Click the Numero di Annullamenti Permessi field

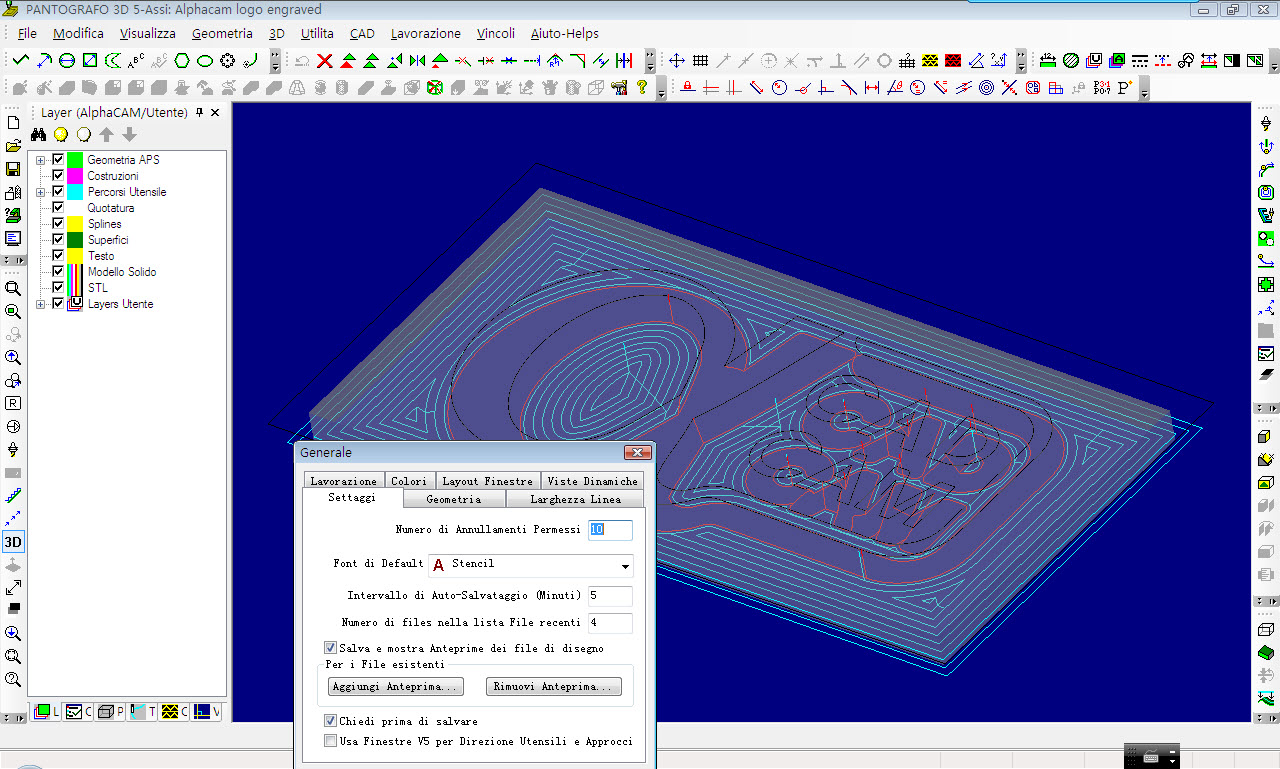610,530
